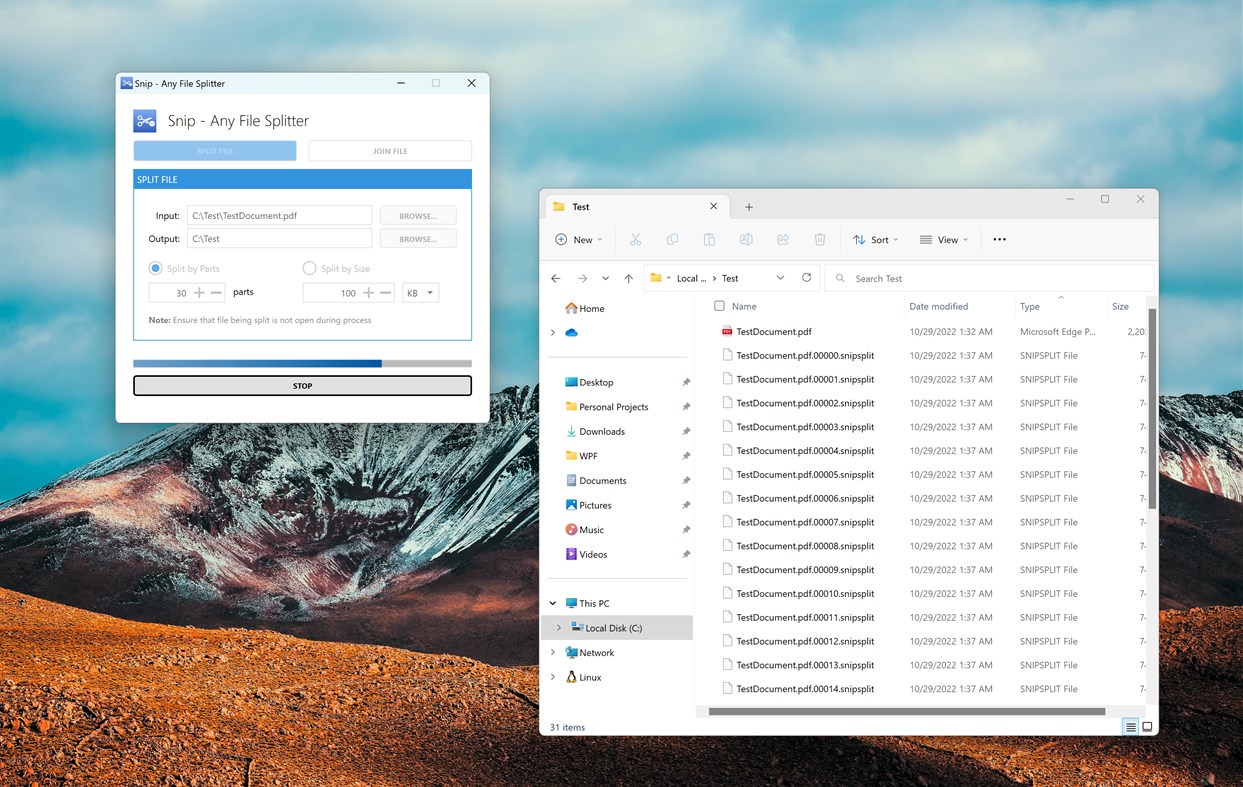1243x787 pixels.
Task: Expand Local Disk (C:) in the sidebar
Action: (559, 627)
